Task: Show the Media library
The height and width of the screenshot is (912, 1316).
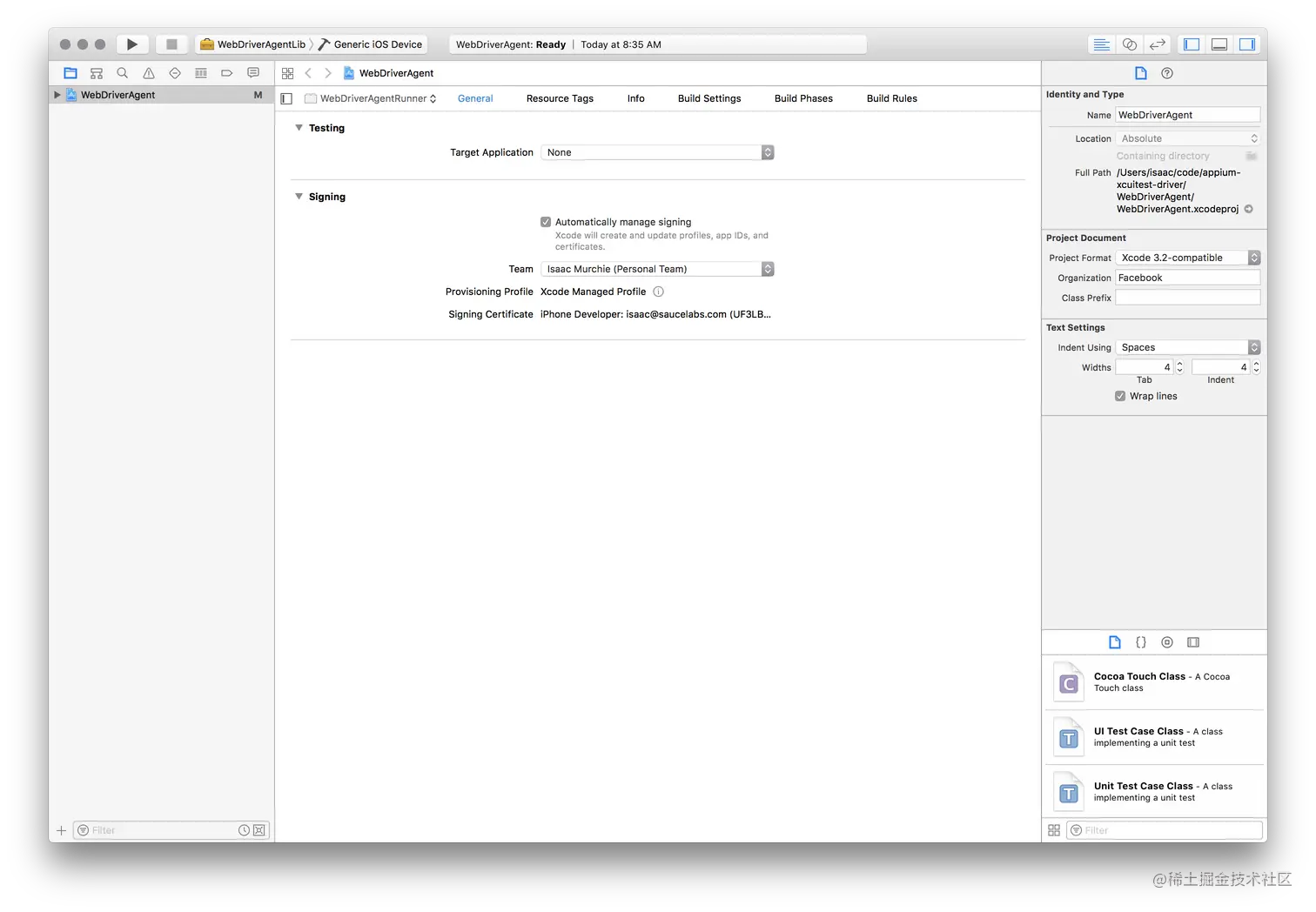Action: (x=1193, y=642)
